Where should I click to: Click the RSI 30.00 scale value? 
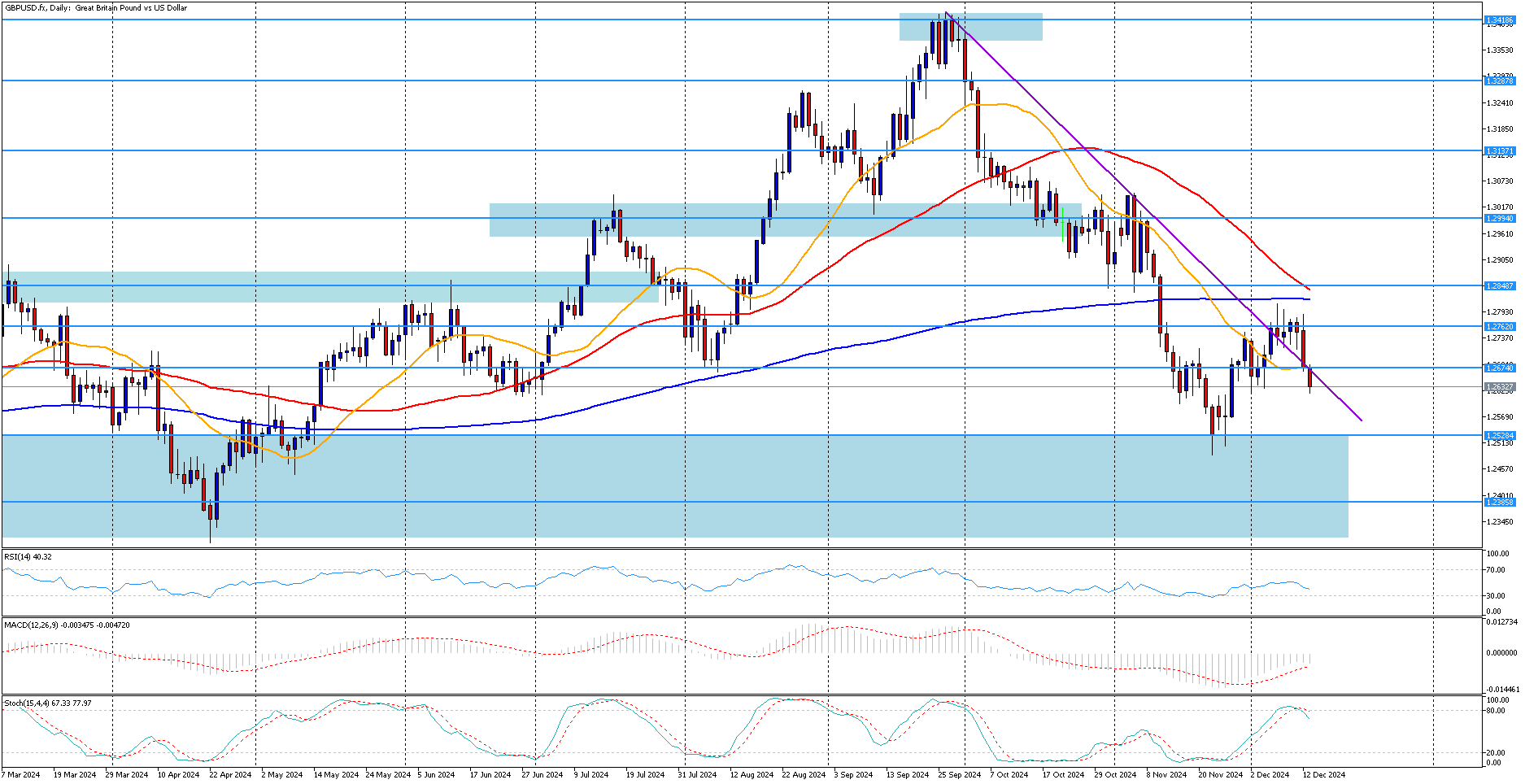[x=1495, y=595]
